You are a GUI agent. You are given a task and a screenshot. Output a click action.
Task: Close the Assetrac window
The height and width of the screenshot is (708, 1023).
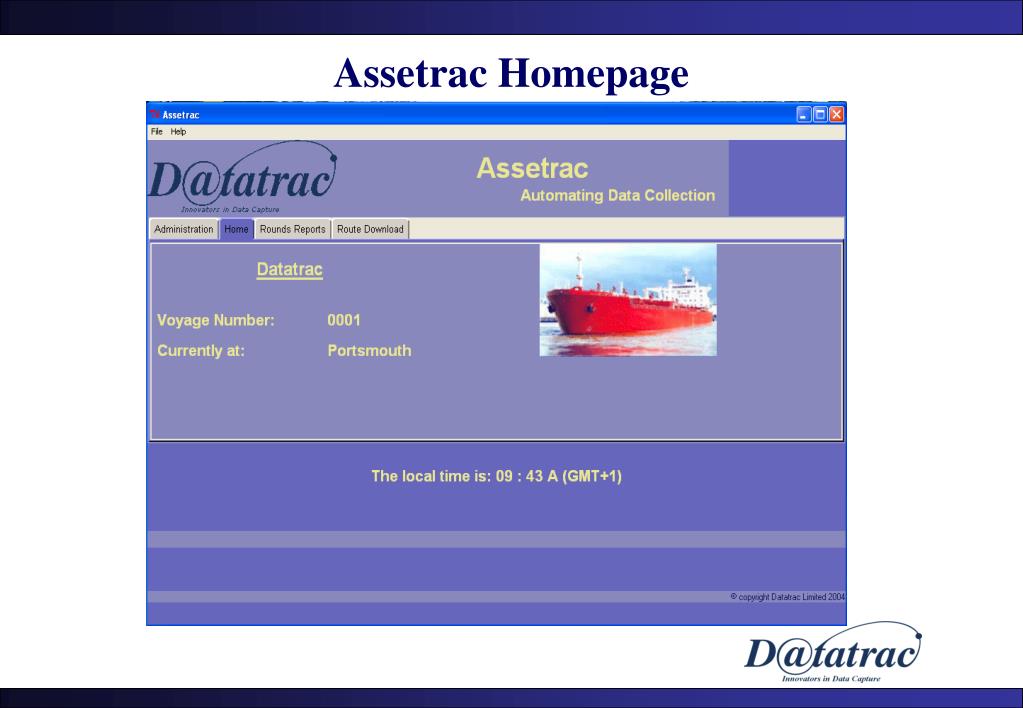[x=836, y=115]
